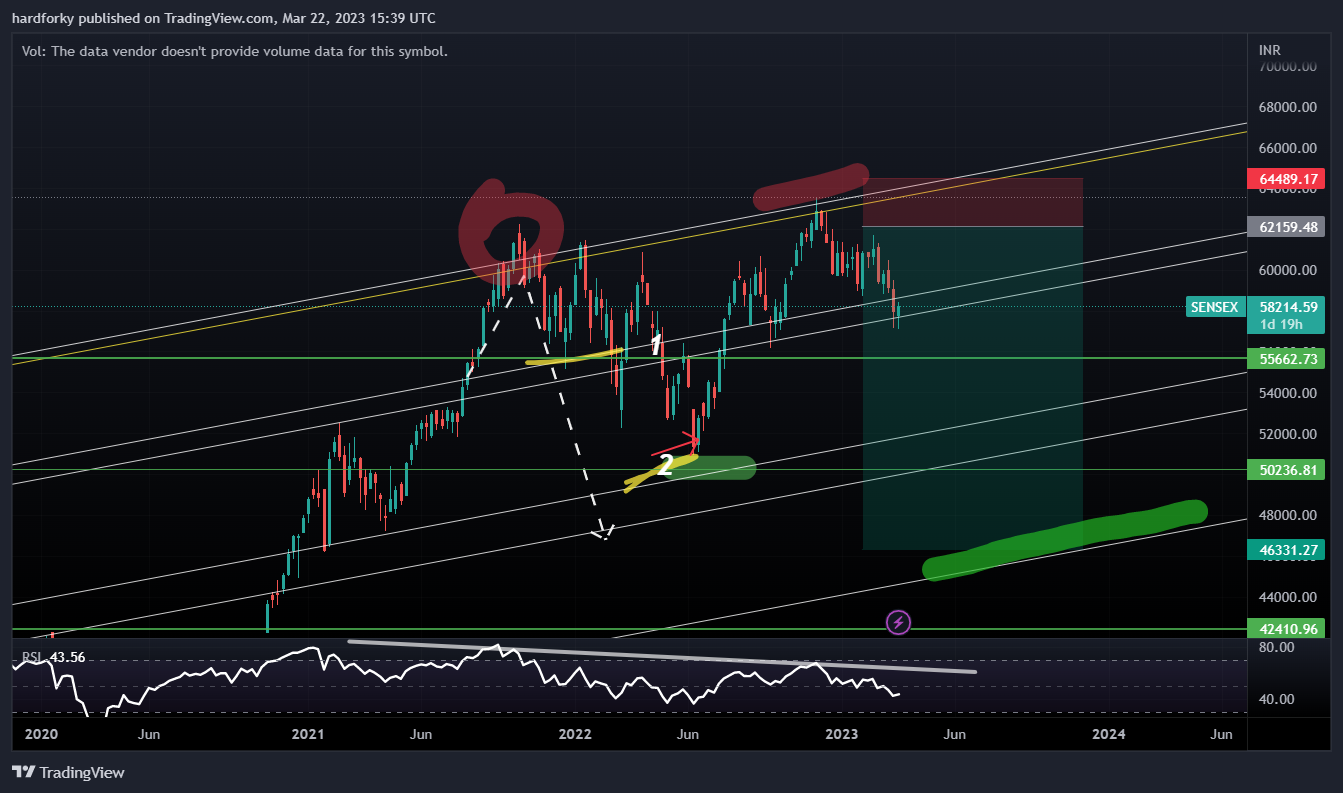Click the 2024 label on time axis
The width and height of the screenshot is (1343, 793).
coord(1109,734)
